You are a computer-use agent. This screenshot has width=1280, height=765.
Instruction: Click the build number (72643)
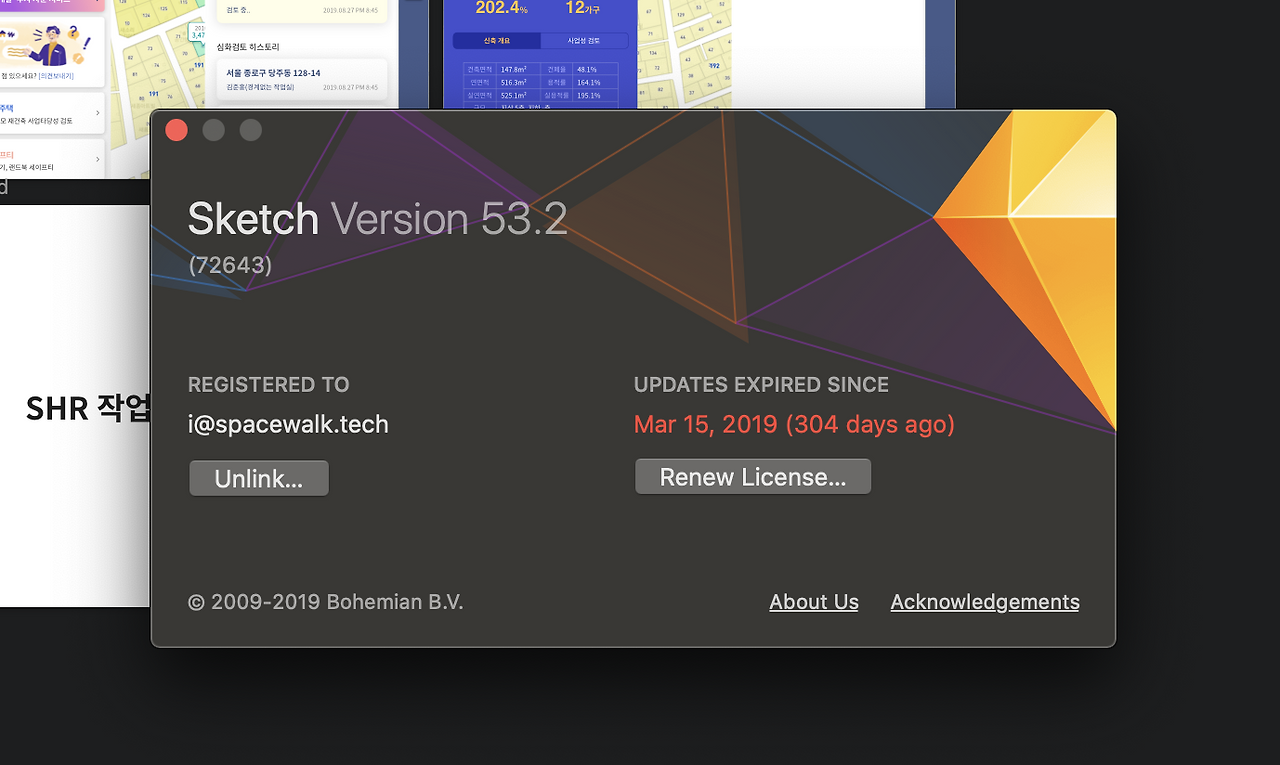[230, 264]
